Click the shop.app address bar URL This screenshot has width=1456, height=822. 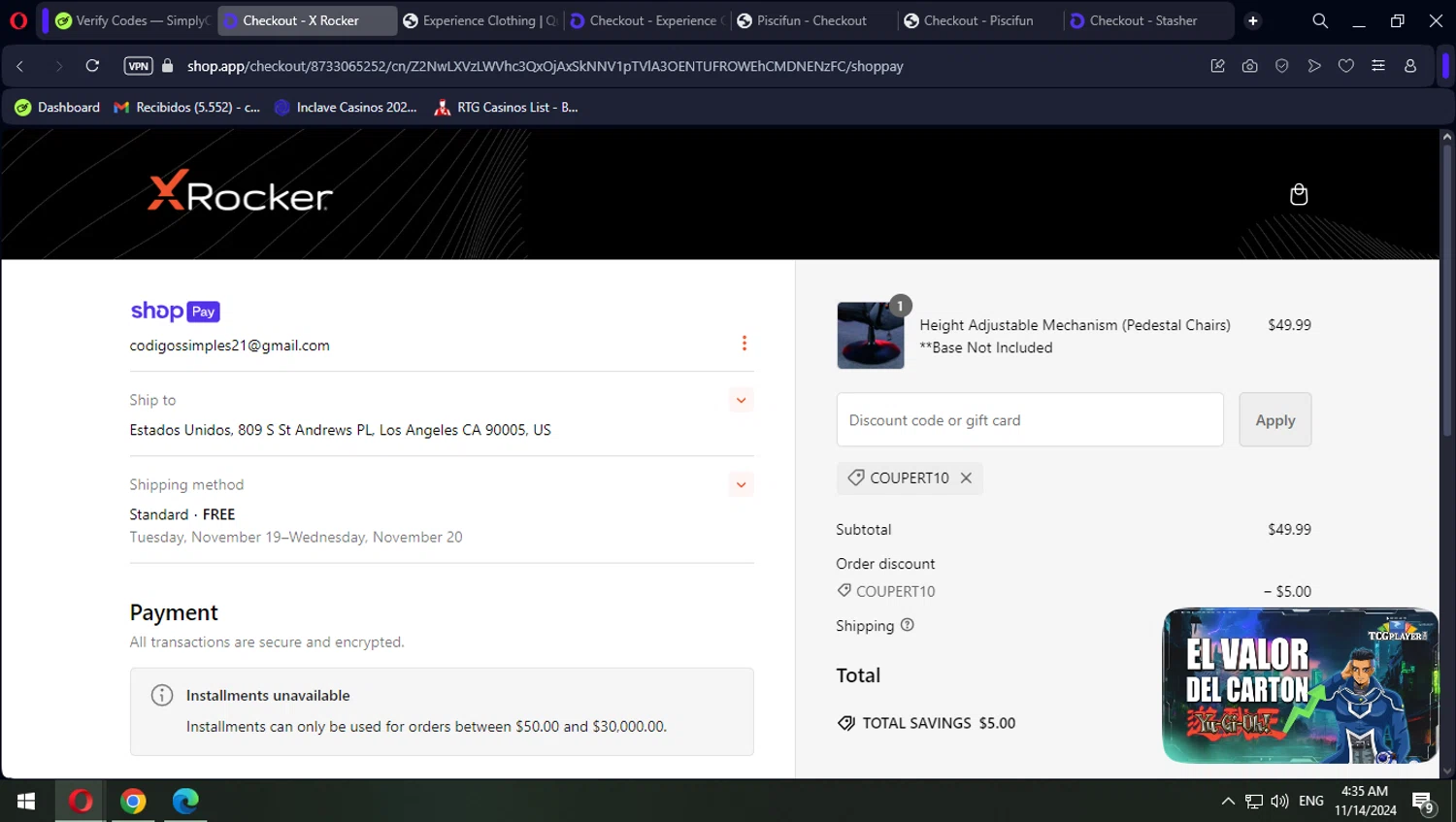[545, 66]
